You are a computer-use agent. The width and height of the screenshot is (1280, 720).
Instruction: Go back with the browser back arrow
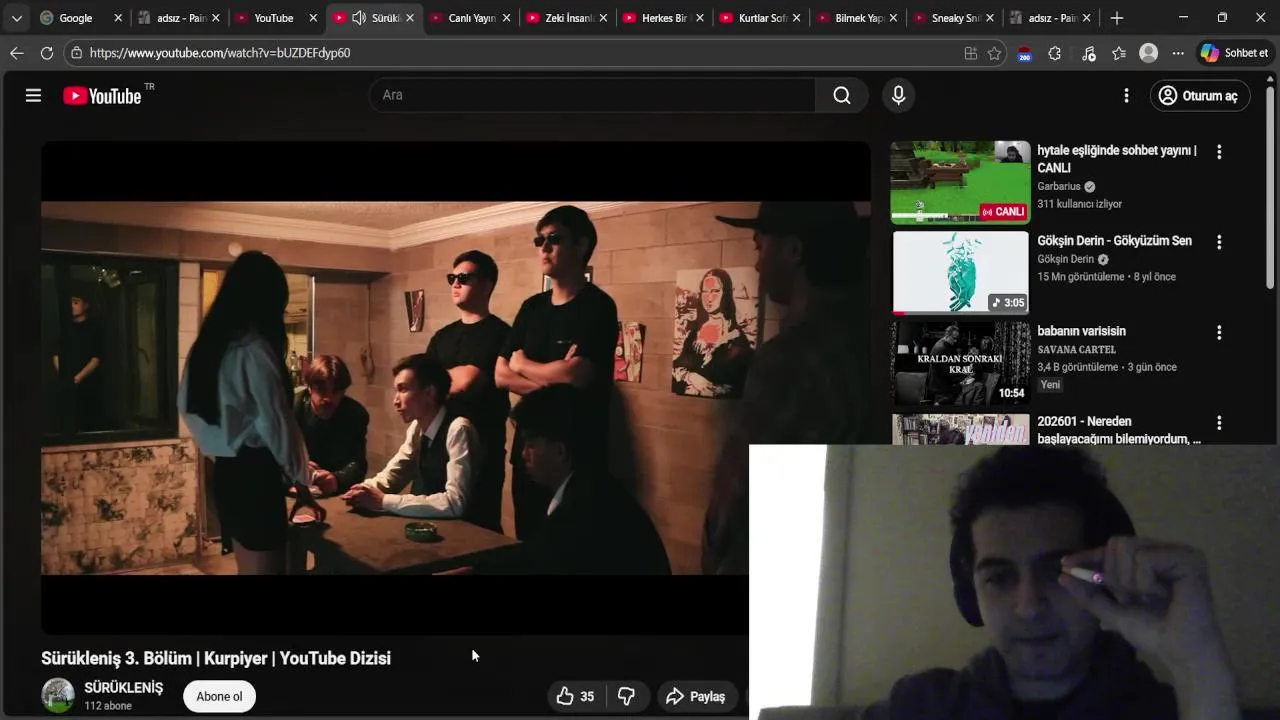[x=17, y=53]
